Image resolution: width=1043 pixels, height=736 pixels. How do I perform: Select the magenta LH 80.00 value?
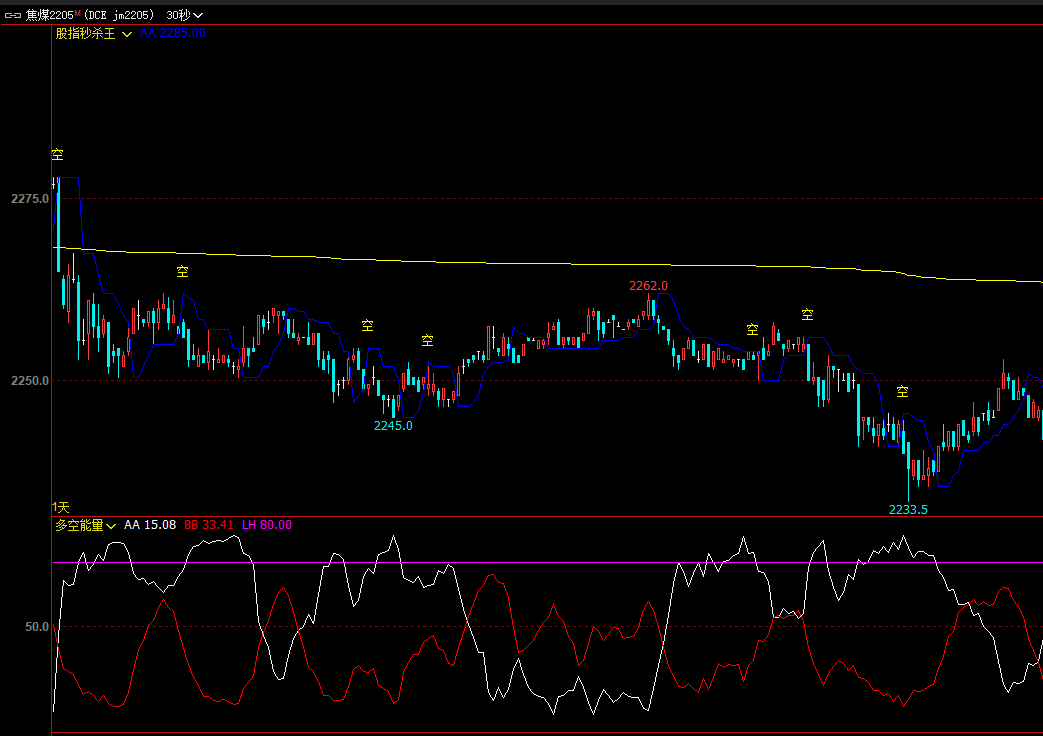pyautogui.click(x=267, y=525)
